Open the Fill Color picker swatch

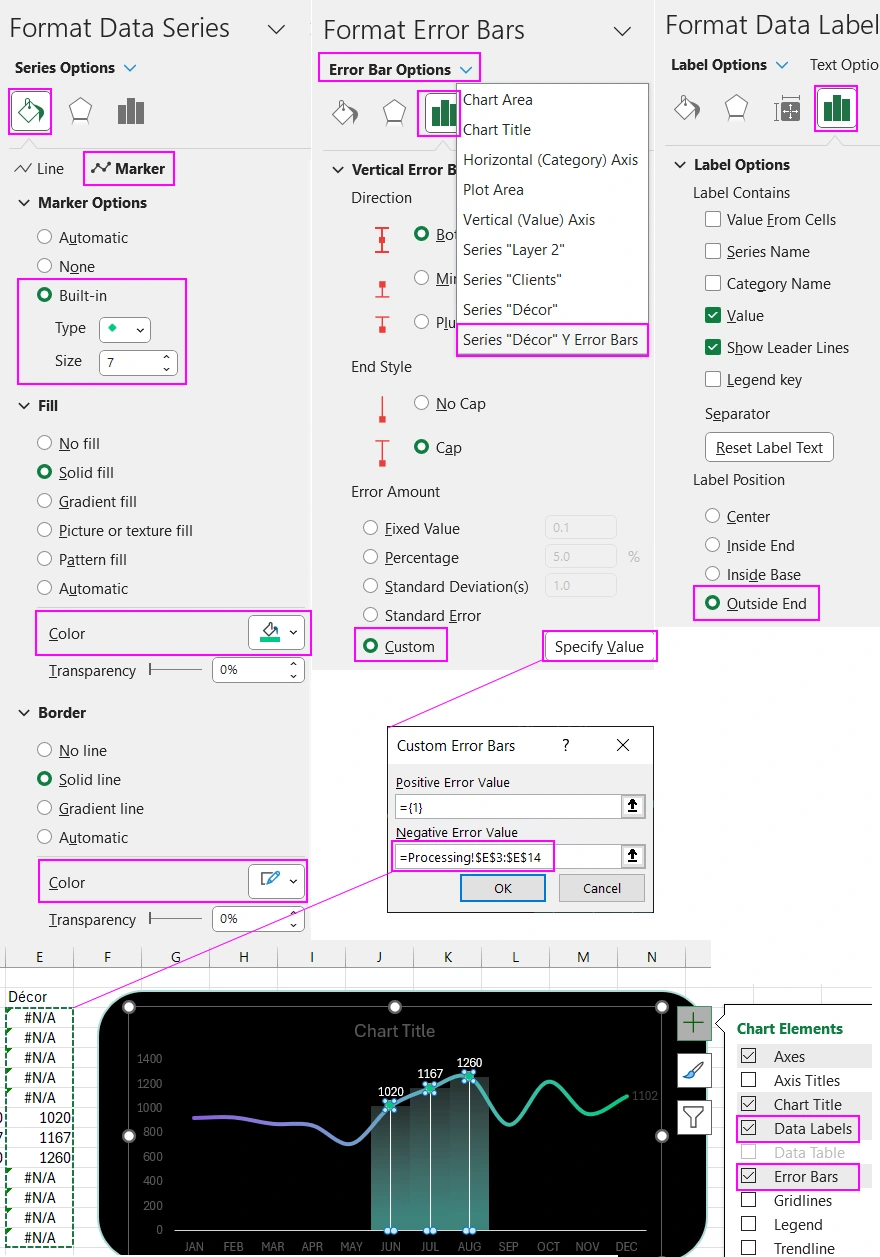pos(276,633)
